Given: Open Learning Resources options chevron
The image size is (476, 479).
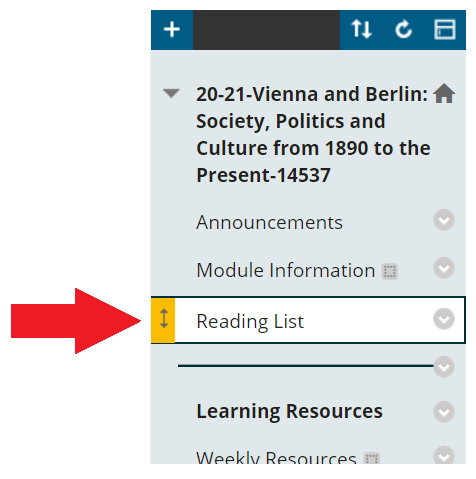Looking at the screenshot, I should pos(444,412).
